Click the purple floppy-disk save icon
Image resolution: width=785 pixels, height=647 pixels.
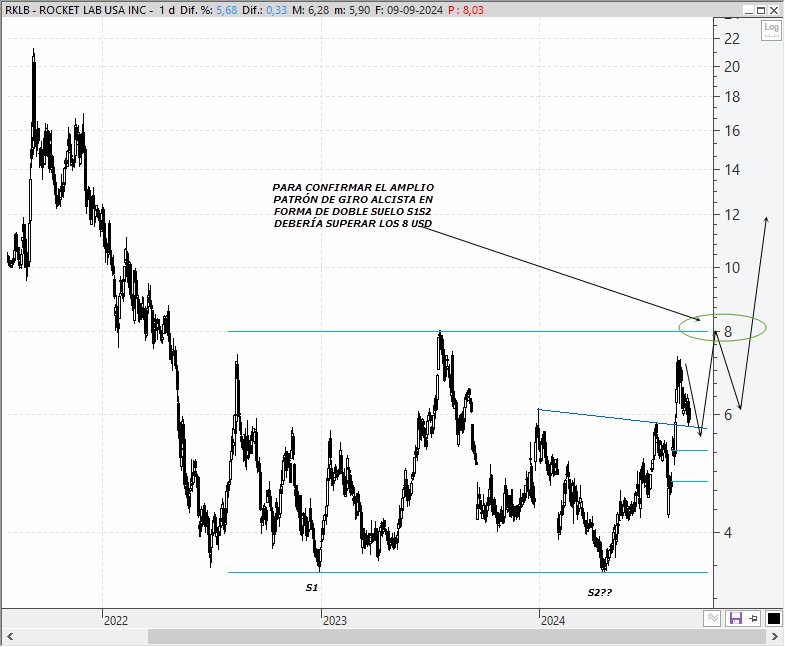(x=735, y=618)
